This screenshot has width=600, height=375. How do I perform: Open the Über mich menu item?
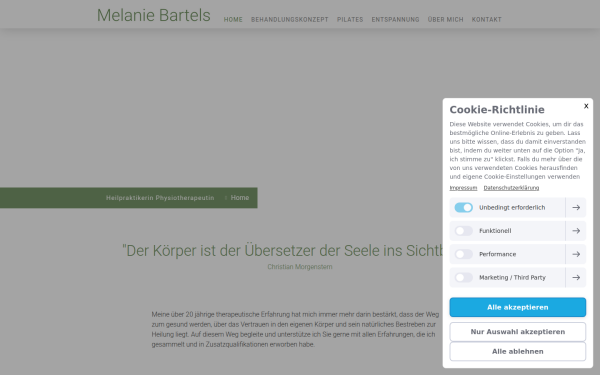pos(445,20)
